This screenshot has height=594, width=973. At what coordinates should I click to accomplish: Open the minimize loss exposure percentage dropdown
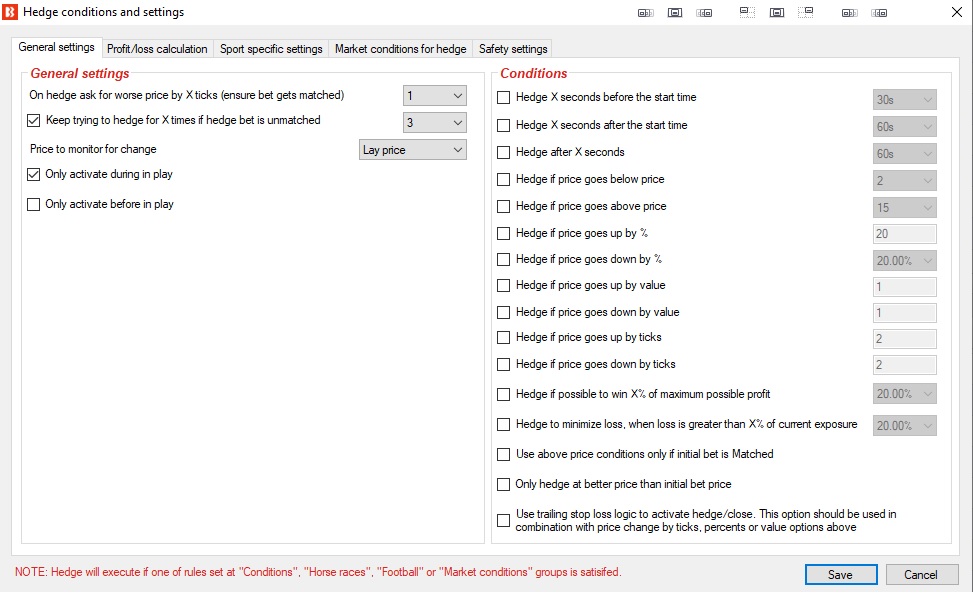point(905,425)
